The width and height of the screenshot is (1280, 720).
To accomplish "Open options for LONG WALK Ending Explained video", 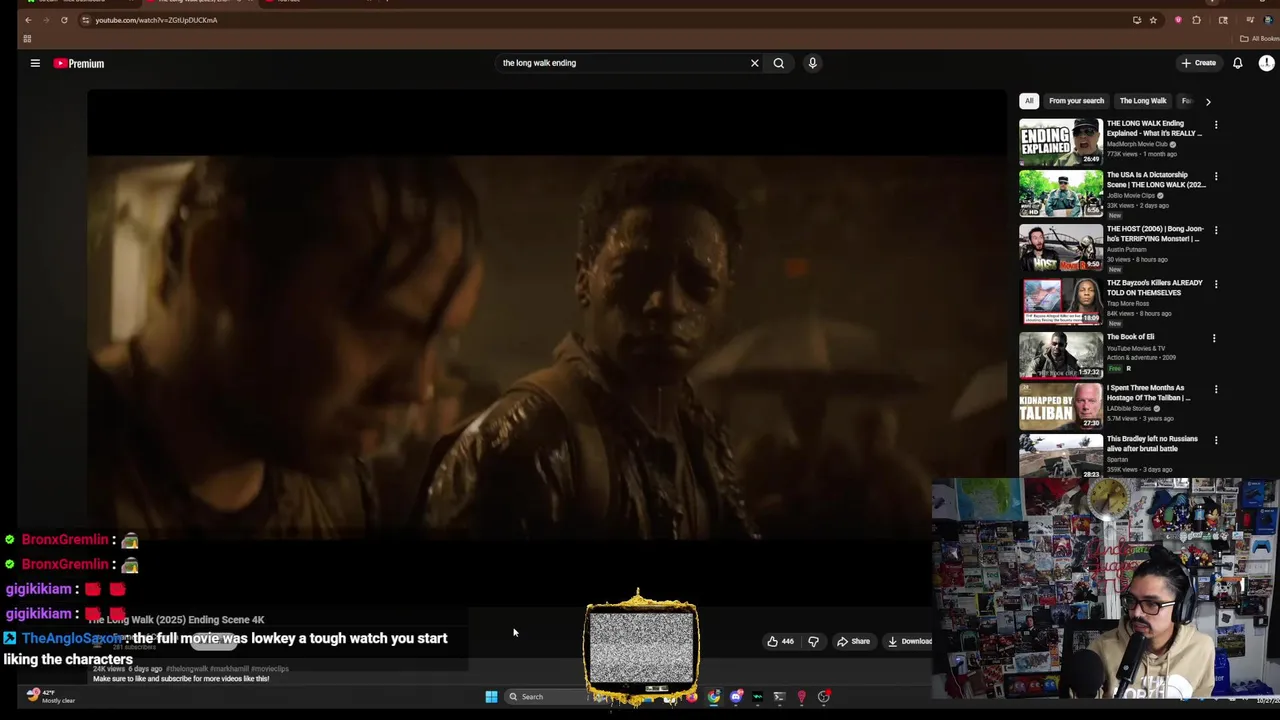I will pyautogui.click(x=1216, y=125).
